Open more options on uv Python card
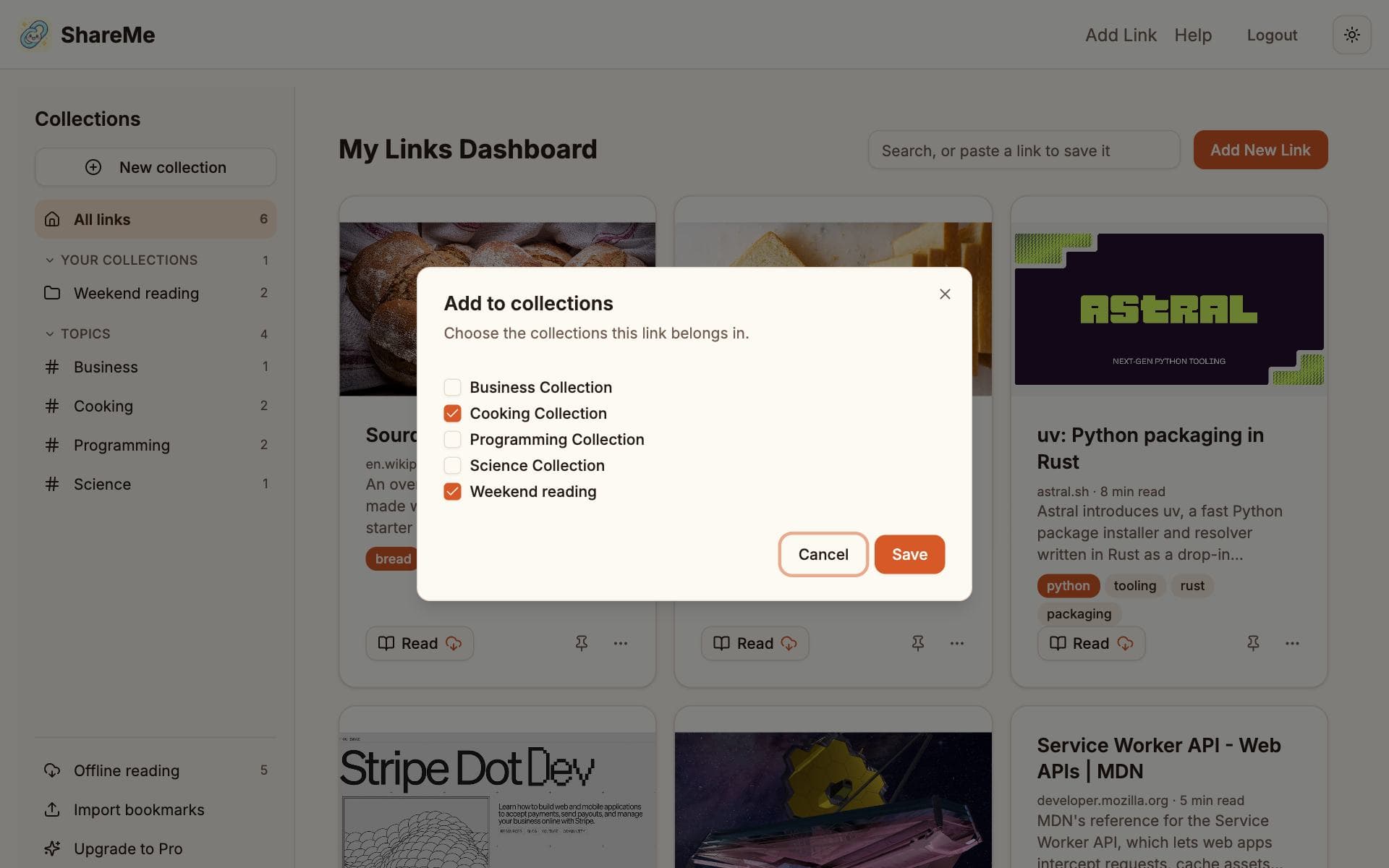The height and width of the screenshot is (868, 1389). [1292, 643]
